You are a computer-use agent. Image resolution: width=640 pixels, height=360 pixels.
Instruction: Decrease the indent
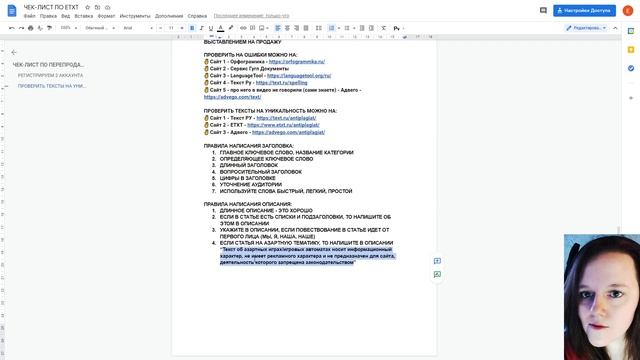coord(362,28)
